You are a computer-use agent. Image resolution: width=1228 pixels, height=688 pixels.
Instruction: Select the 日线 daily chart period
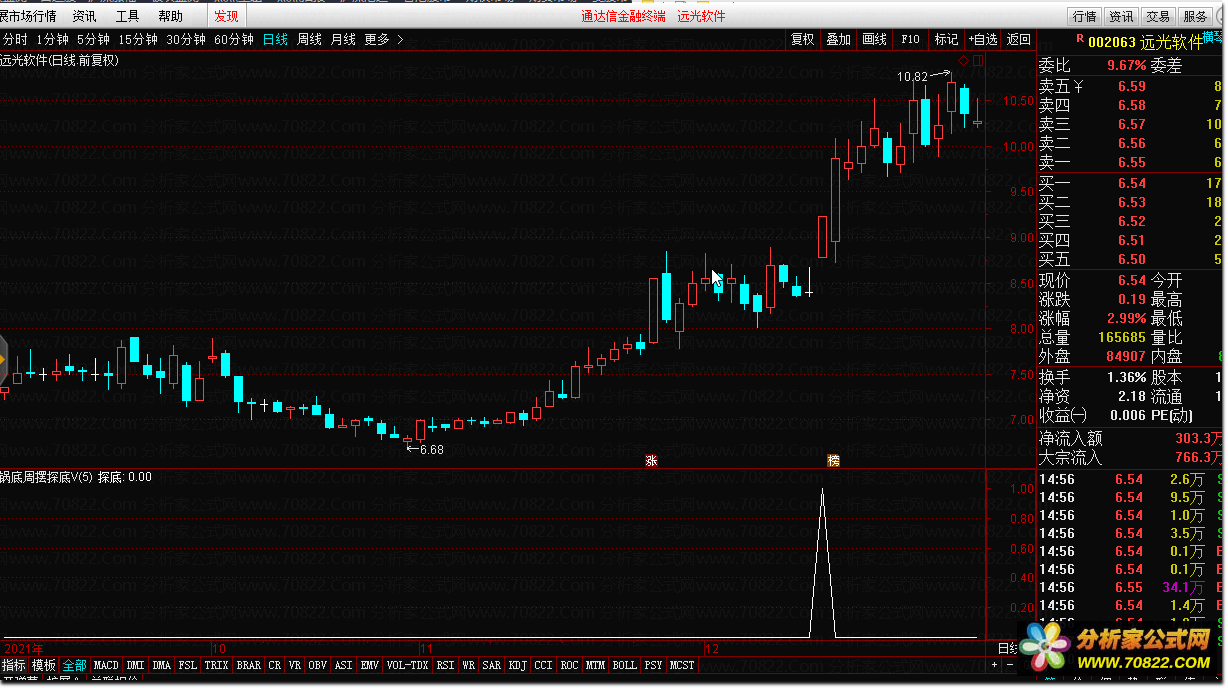coord(275,40)
